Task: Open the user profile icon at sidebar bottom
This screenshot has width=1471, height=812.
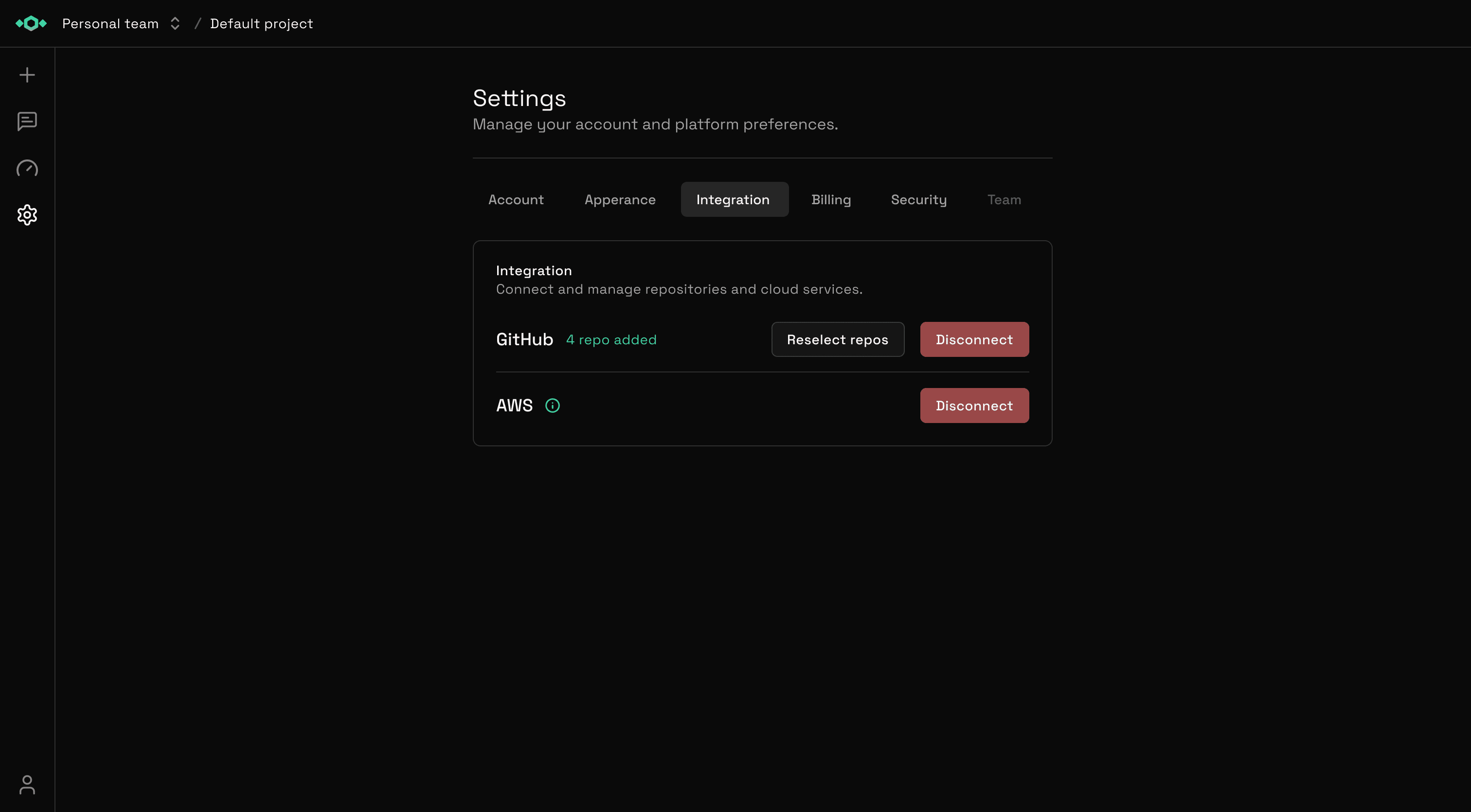Action: point(27,785)
